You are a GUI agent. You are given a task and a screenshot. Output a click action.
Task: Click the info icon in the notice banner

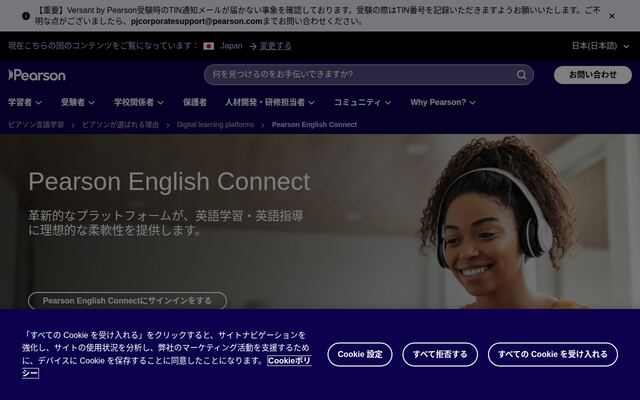click(26, 16)
